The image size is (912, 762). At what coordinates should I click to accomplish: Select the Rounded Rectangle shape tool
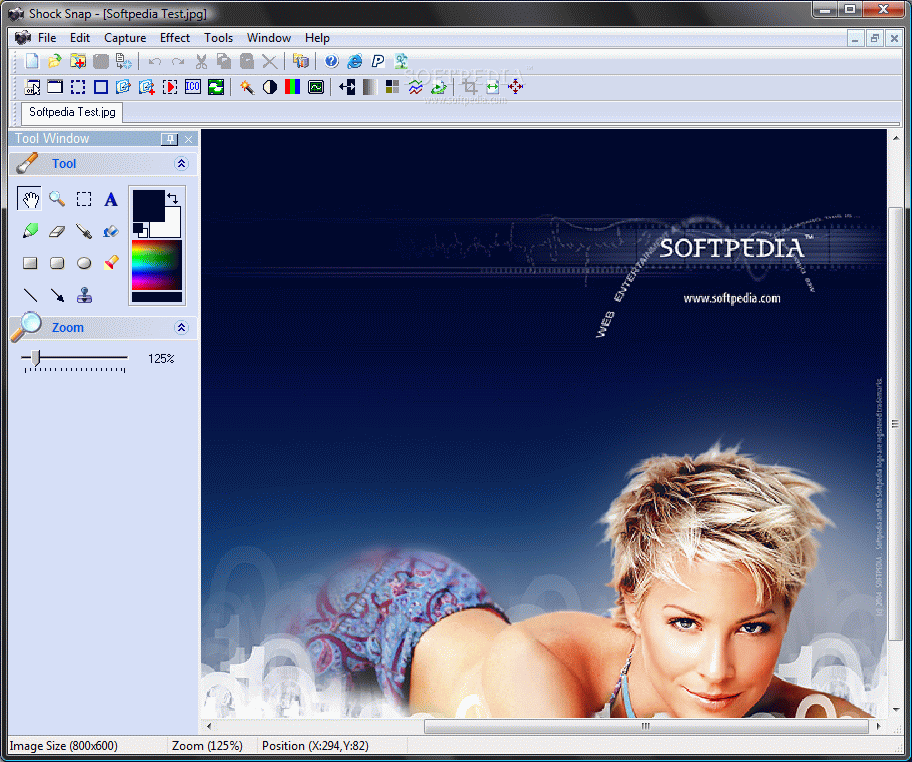click(x=57, y=264)
